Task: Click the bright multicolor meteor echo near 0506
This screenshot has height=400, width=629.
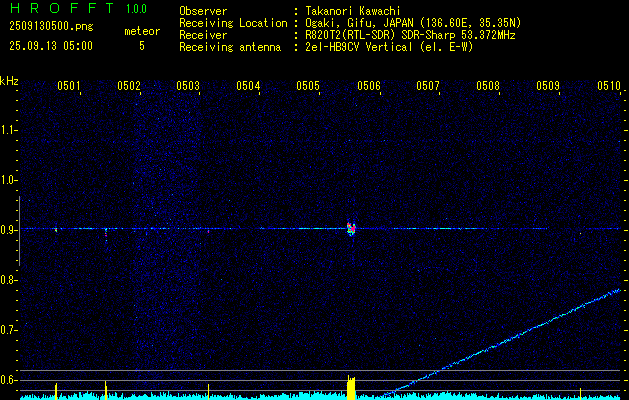Action: coord(351,228)
